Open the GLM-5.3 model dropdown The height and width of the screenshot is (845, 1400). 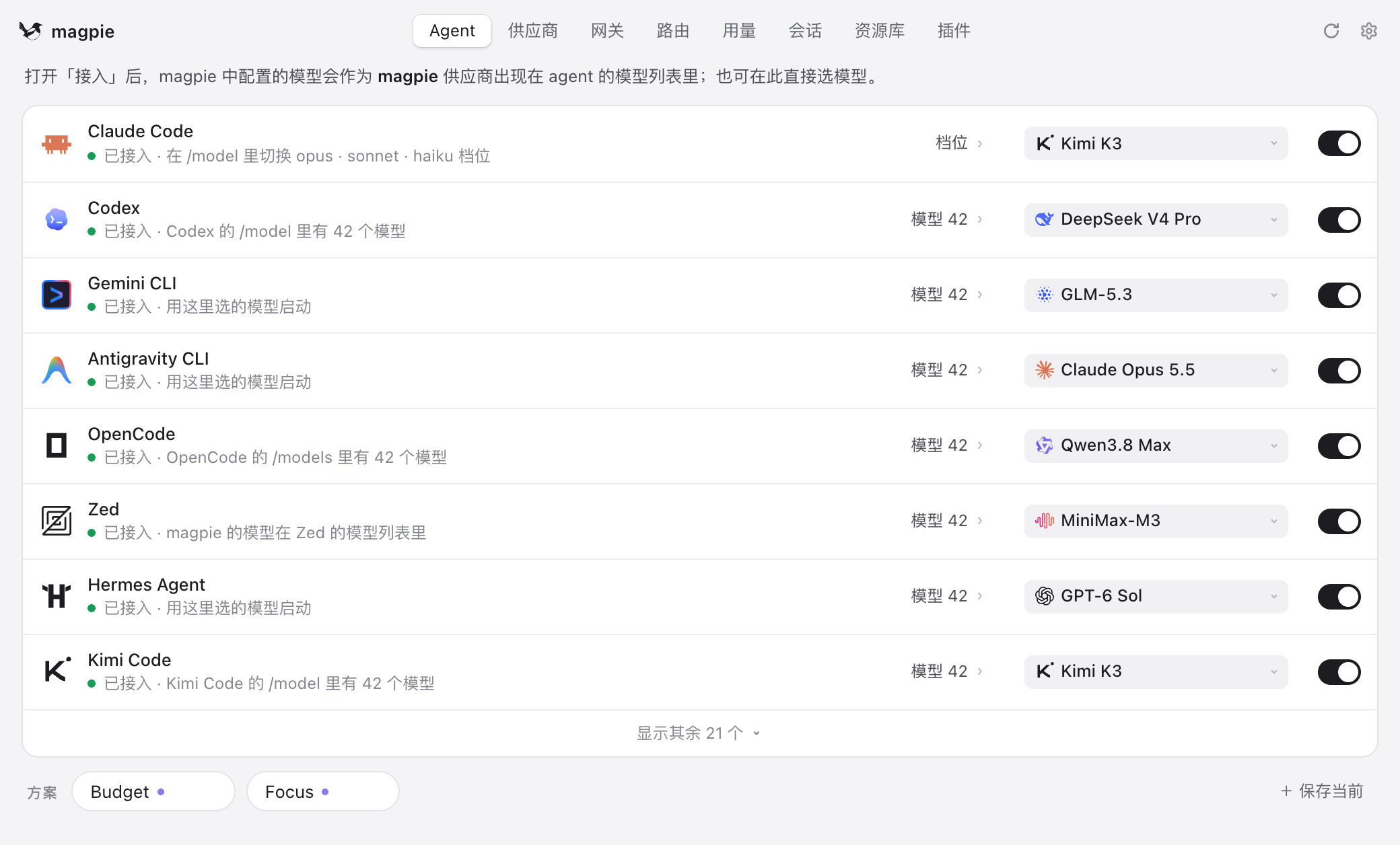click(1156, 295)
